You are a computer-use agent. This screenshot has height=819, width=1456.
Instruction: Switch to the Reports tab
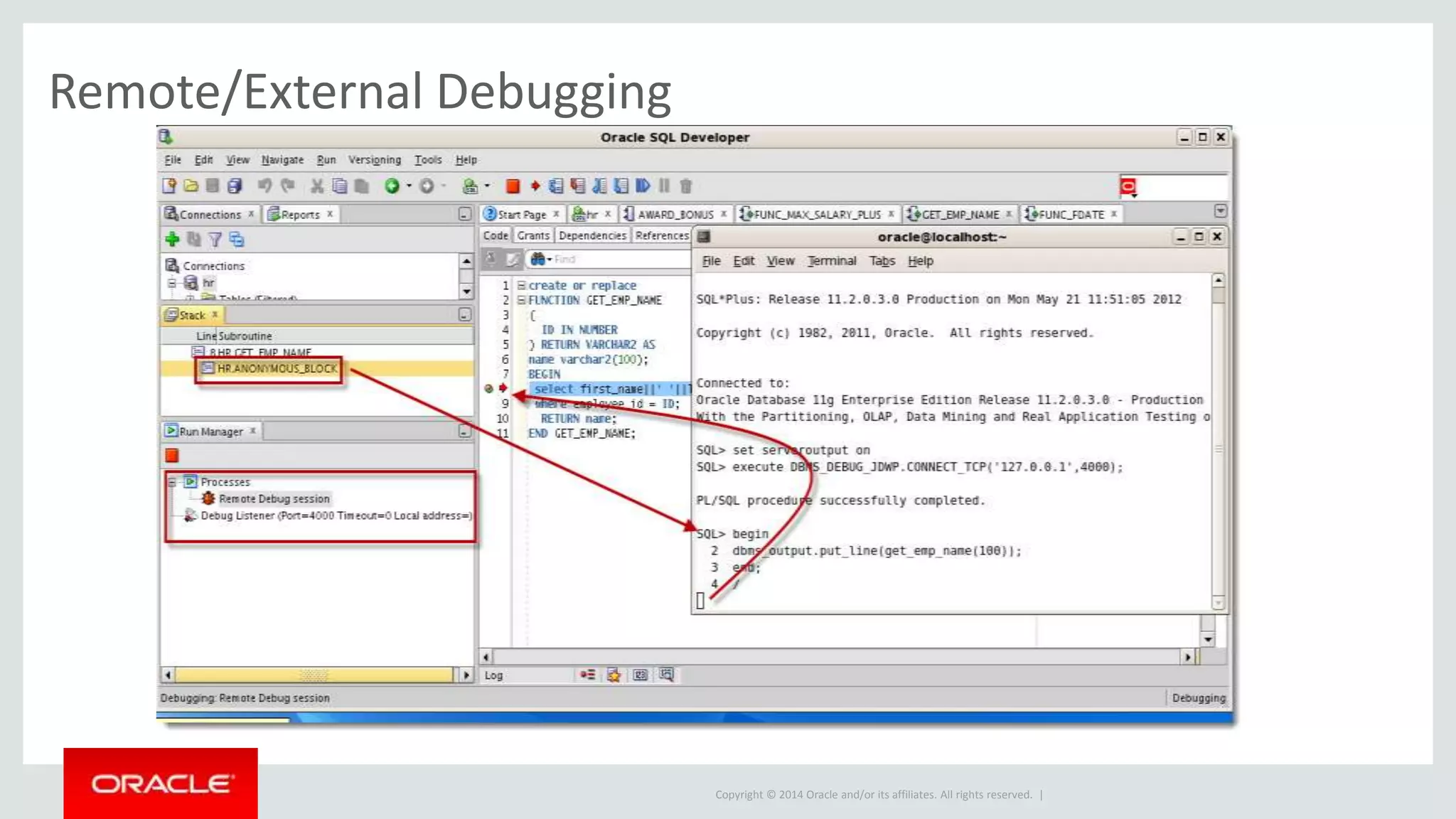(x=300, y=214)
